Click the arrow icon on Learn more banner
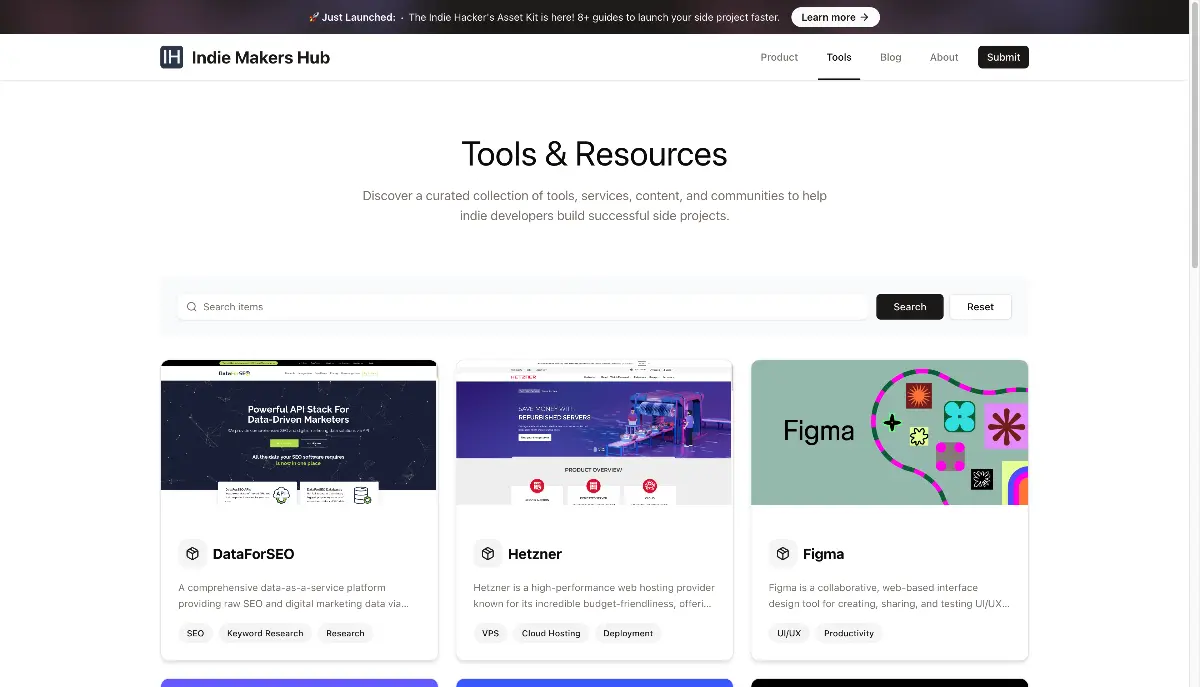This screenshot has width=1200, height=687. coord(864,17)
